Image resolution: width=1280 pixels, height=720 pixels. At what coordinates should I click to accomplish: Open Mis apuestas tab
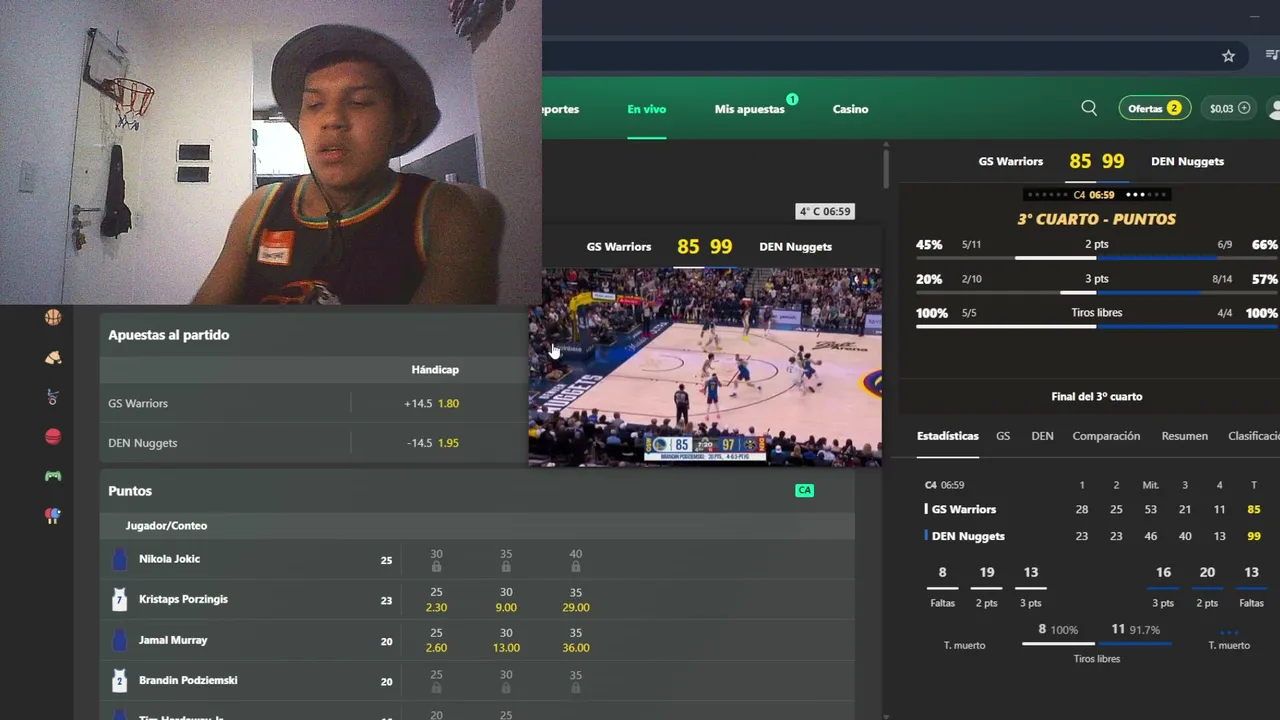(750, 109)
